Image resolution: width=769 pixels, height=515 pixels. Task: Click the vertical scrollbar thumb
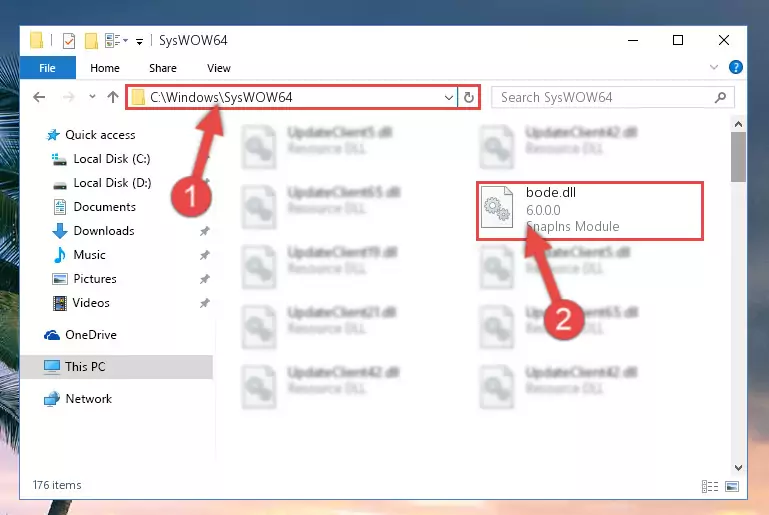(x=738, y=157)
